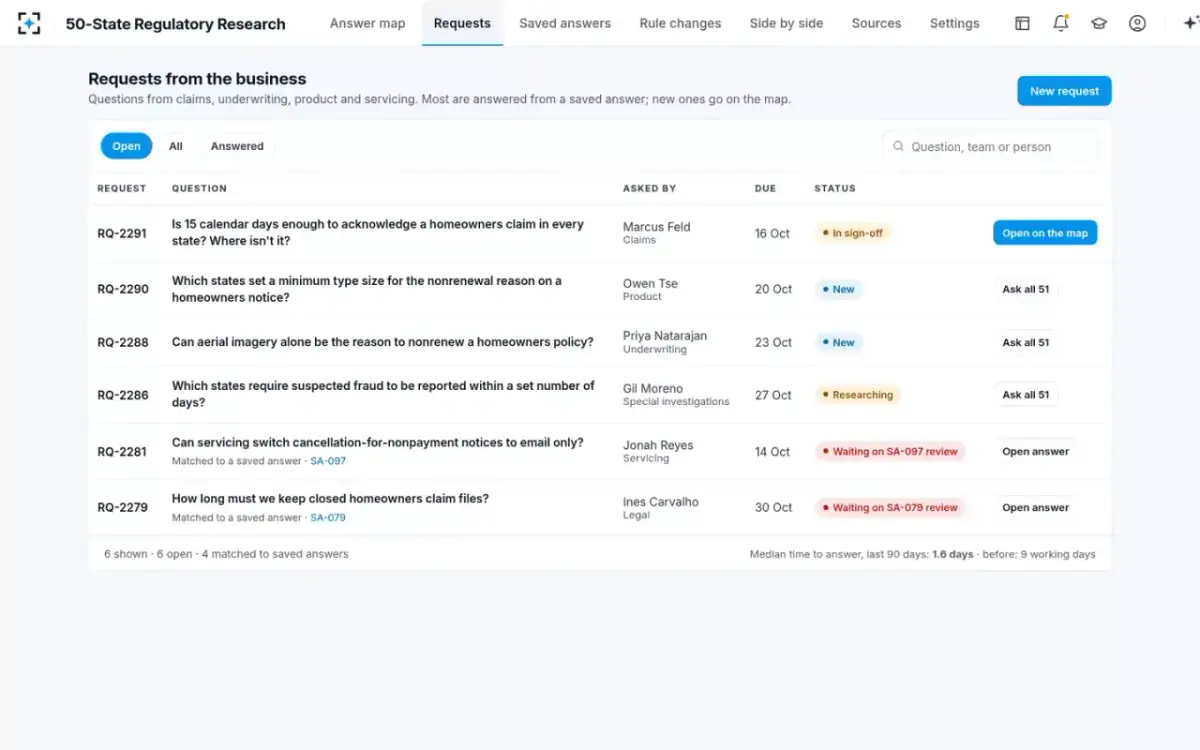Switch to the Answer map tab

(x=368, y=23)
